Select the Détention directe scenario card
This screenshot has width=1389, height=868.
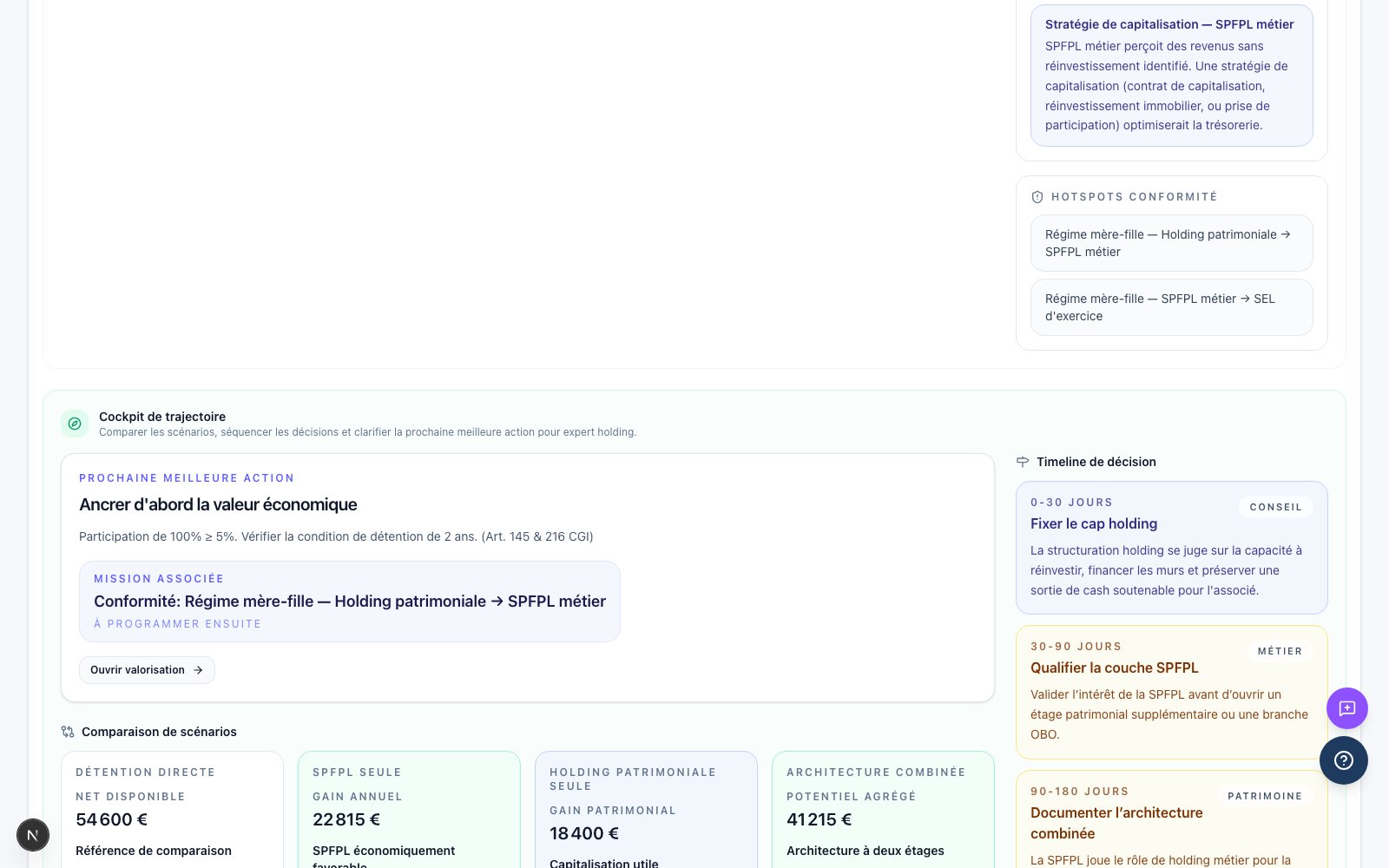172,810
